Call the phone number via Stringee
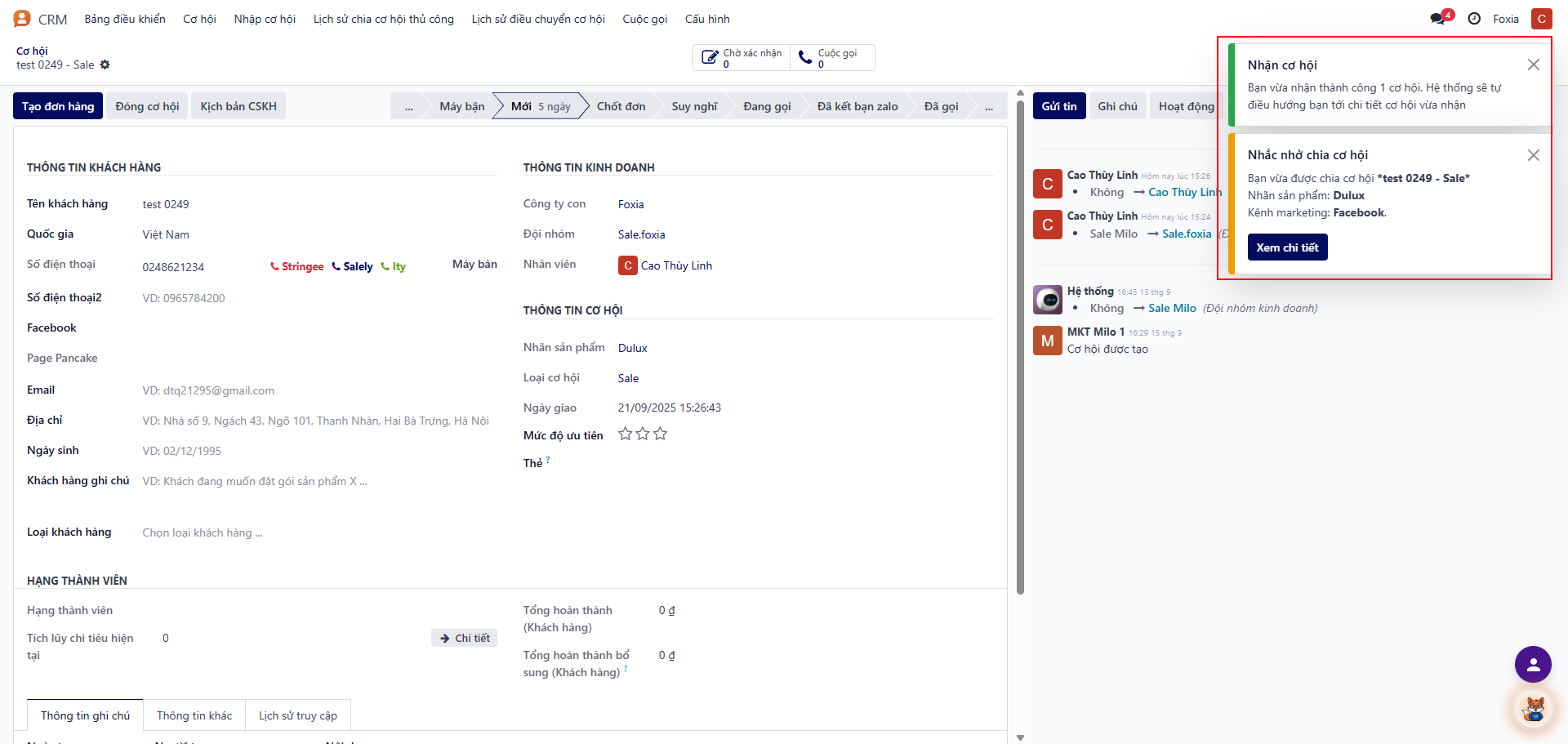 297,267
